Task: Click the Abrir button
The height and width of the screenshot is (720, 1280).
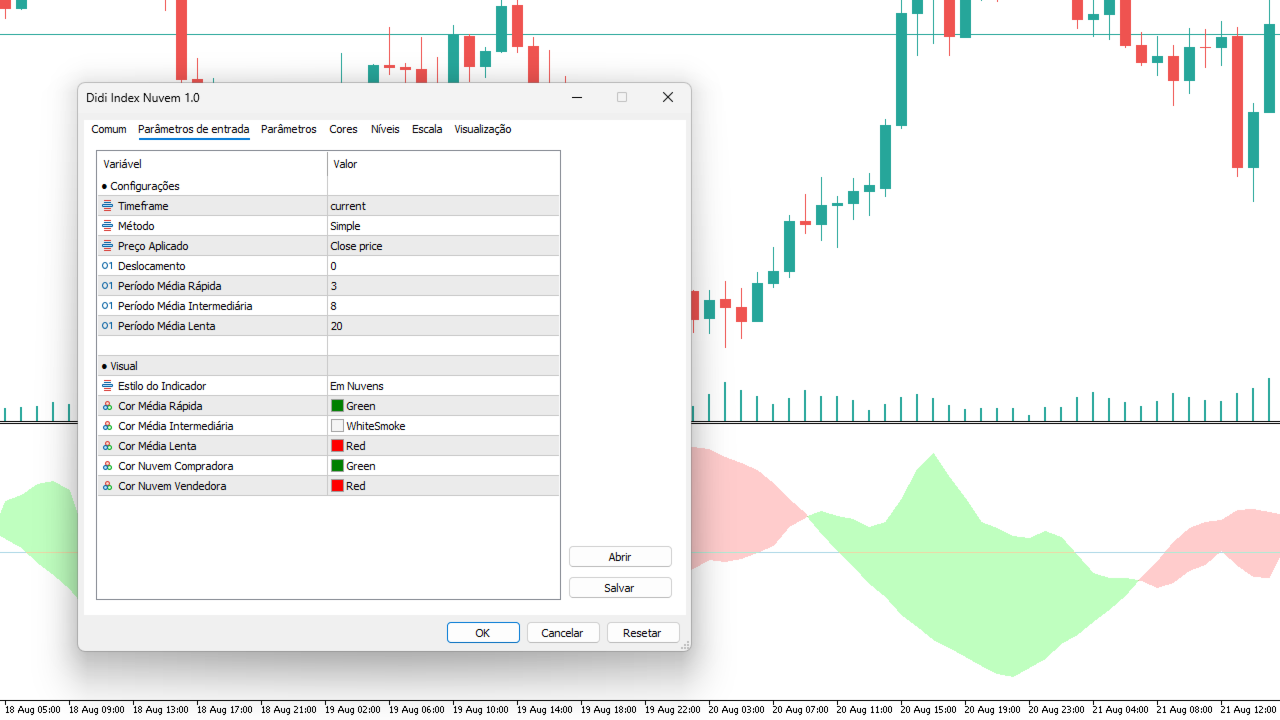Action: [620, 557]
